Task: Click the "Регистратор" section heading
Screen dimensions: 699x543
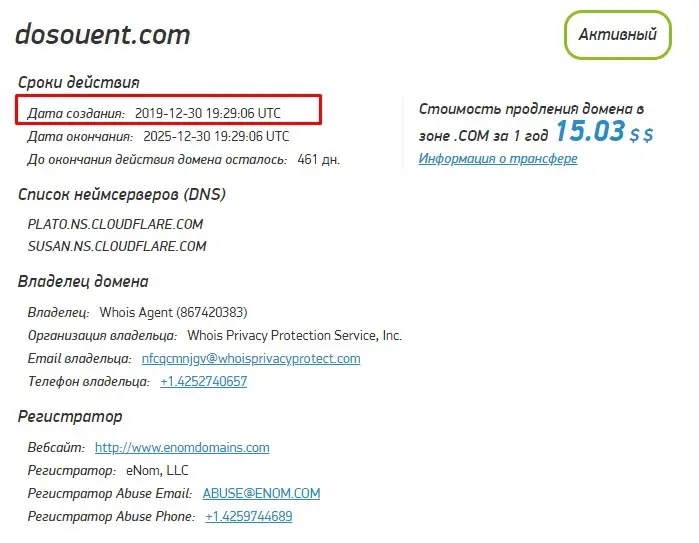Action: pyautogui.click(x=70, y=416)
